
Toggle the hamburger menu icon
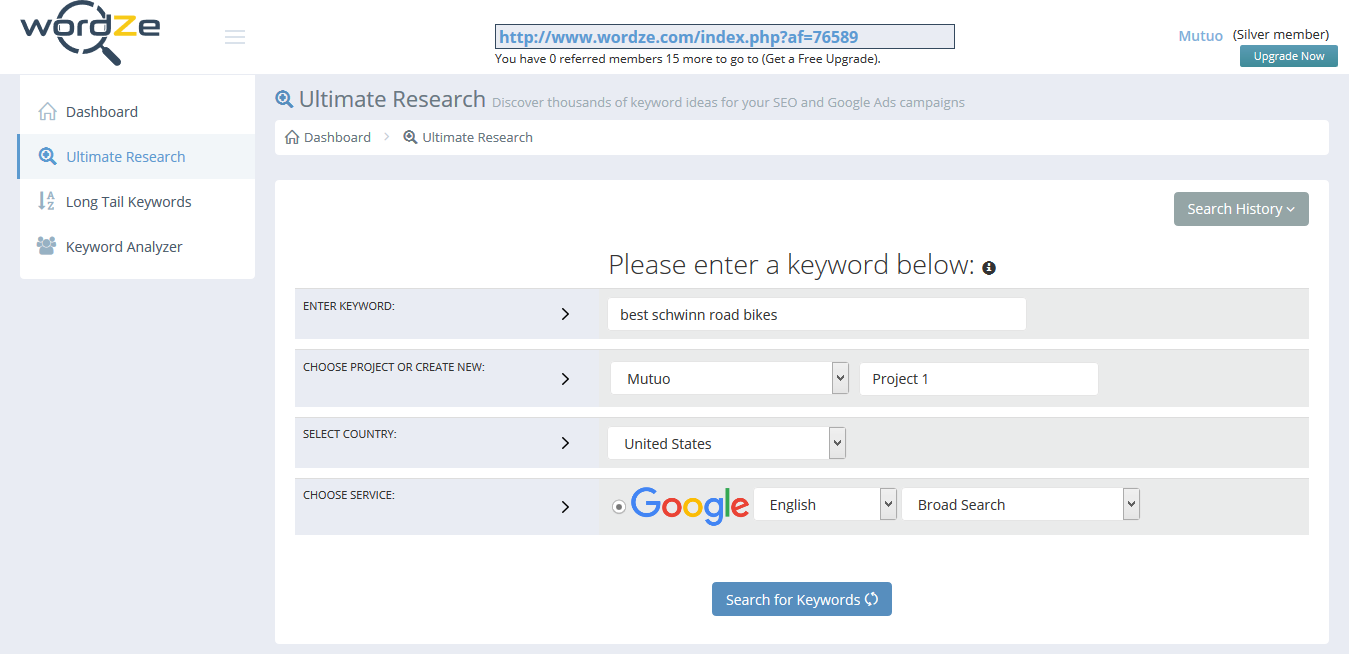[x=235, y=37]
